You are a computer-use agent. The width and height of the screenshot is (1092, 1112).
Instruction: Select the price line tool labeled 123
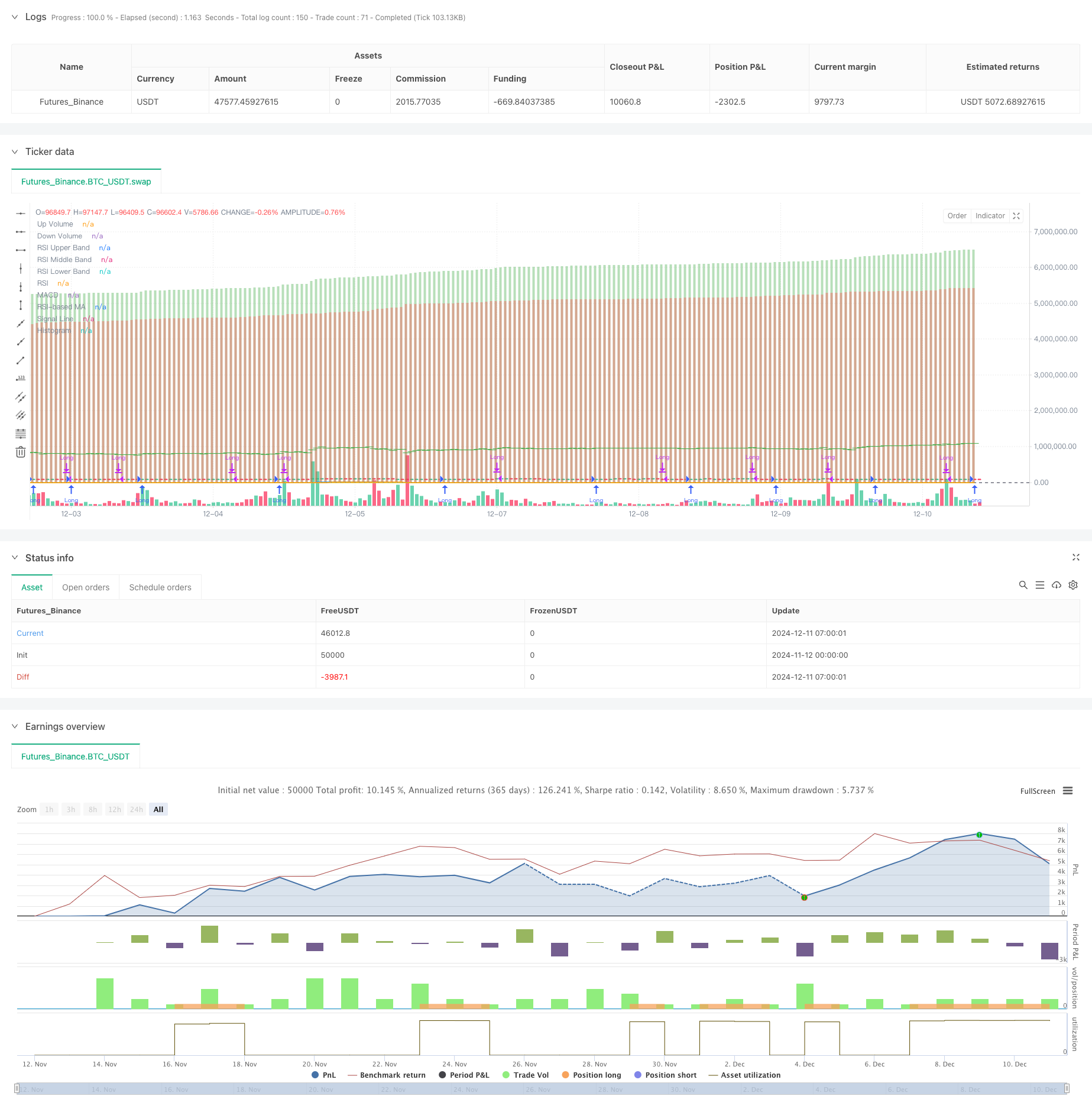pyautogui.click(x=21, y=379)
